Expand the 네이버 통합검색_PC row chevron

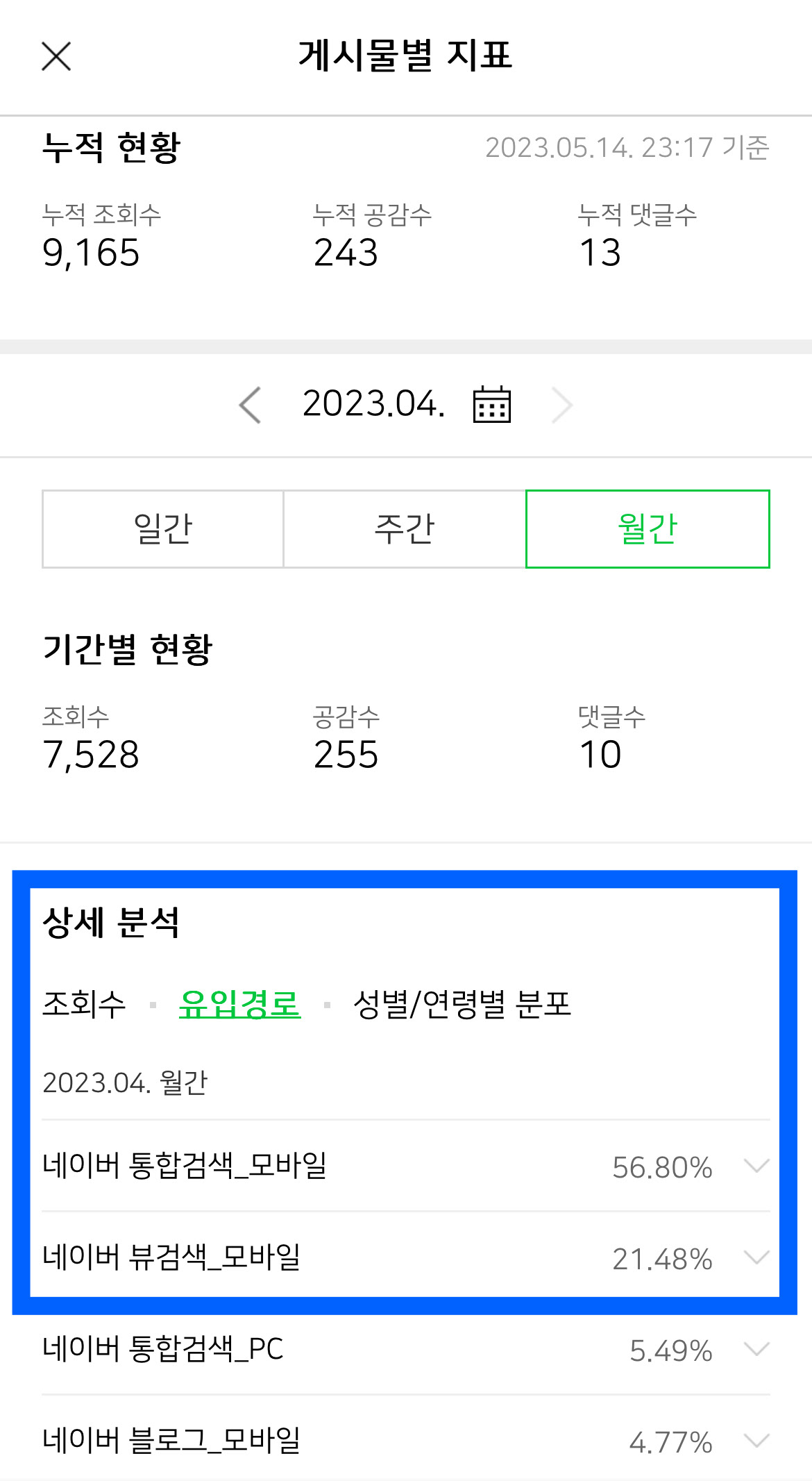756,1349
